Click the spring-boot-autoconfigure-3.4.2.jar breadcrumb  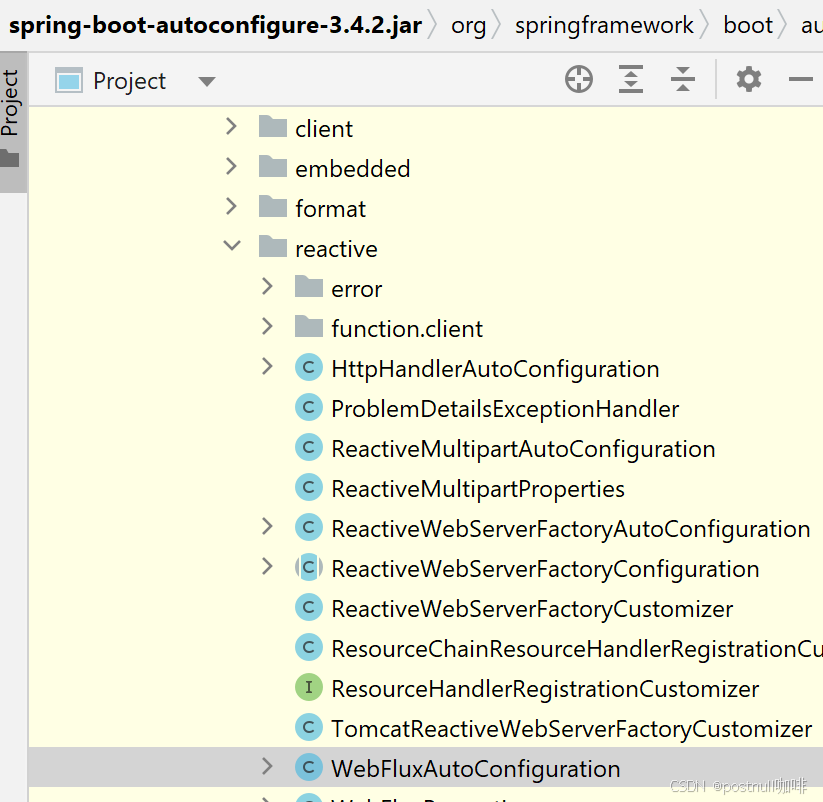pyautogui.click(x=215, y=25)
